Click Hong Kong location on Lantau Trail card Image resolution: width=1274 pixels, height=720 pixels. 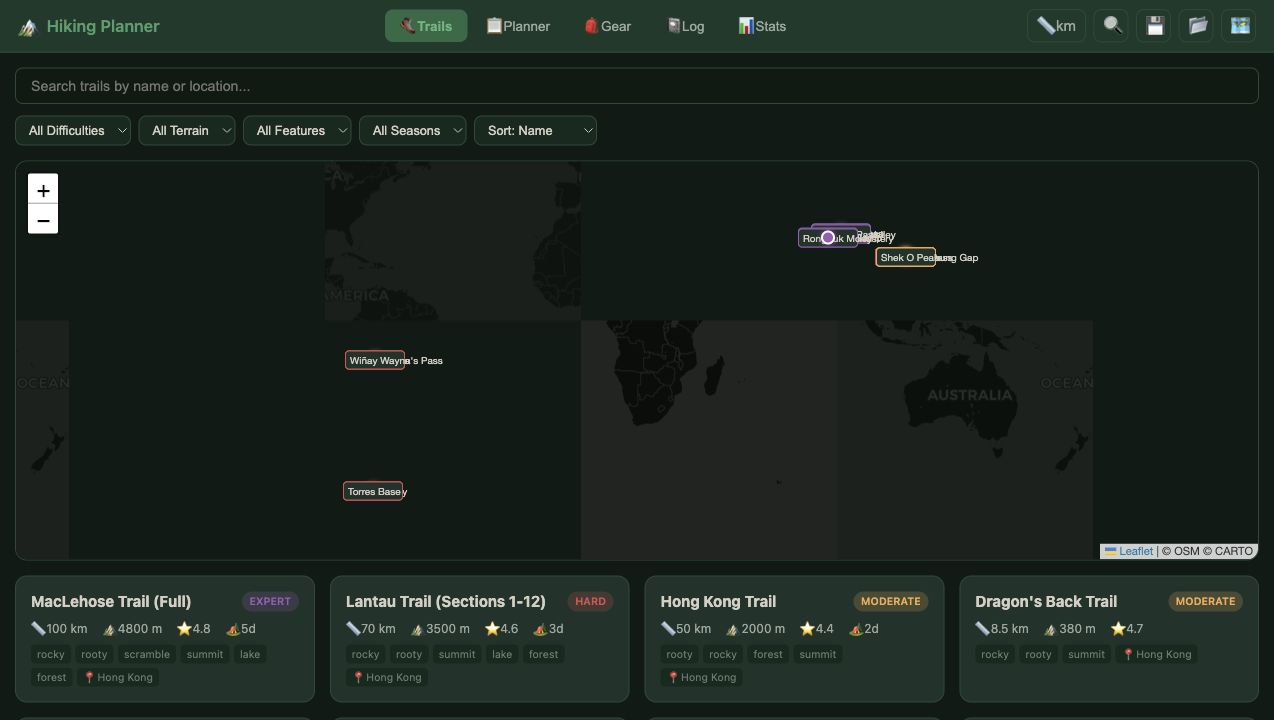387,677
